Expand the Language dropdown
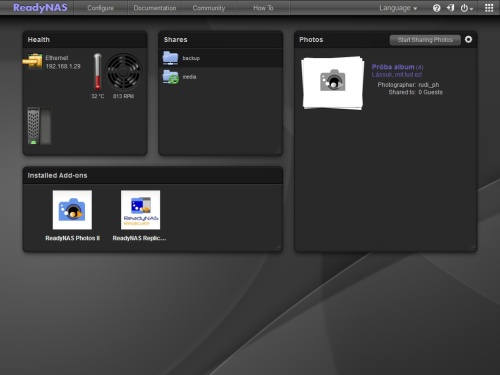 pos(398,8)
